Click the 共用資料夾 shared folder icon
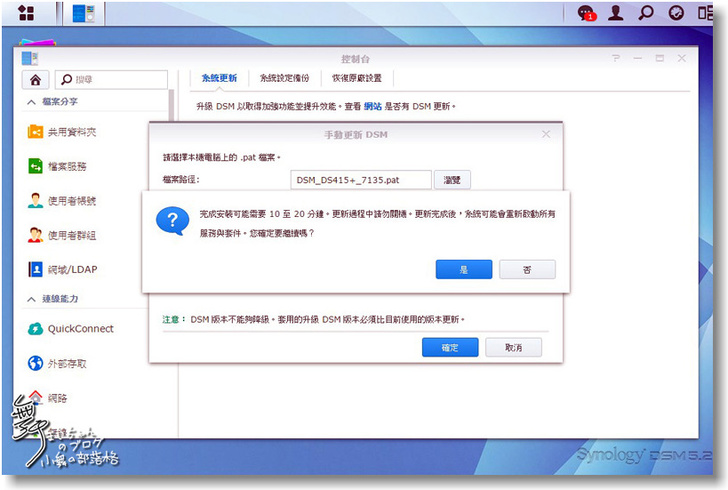Image resolution: width=728 pixels, height=490 pixels. pos(35,132)
